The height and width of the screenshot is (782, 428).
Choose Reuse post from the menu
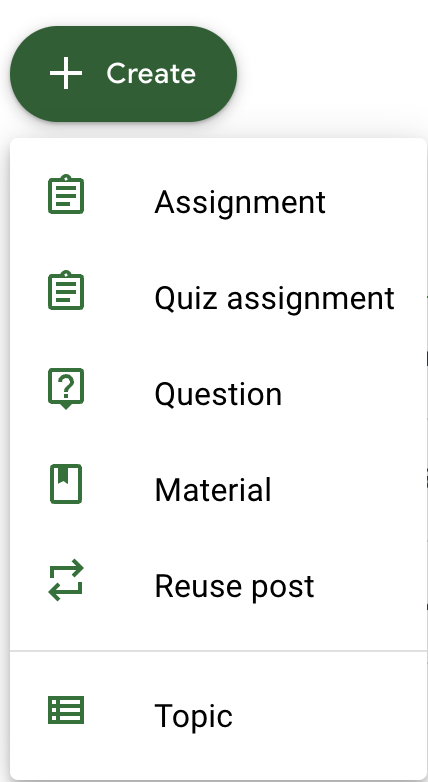[x=218, y=585]
